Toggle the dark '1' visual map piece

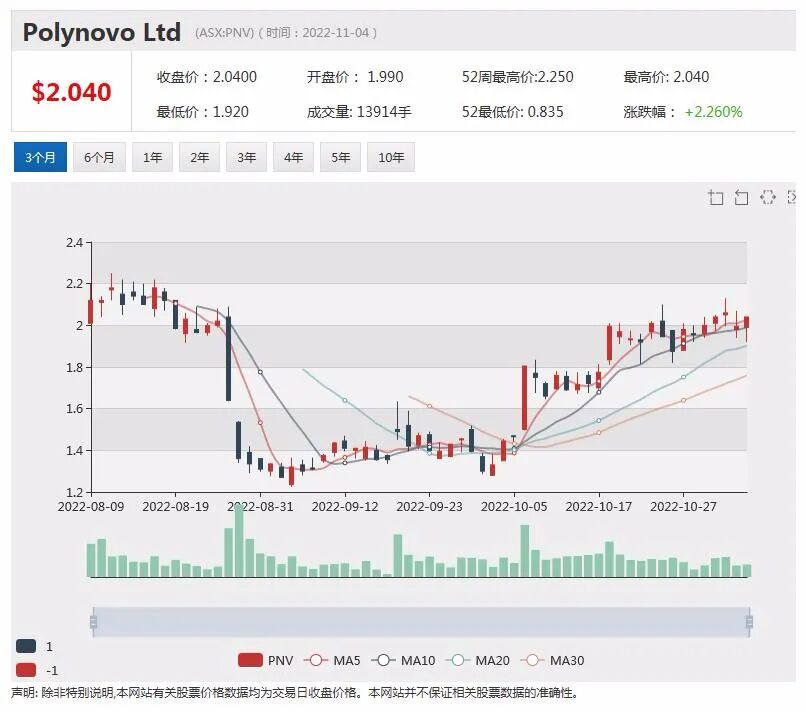(34, 647)
